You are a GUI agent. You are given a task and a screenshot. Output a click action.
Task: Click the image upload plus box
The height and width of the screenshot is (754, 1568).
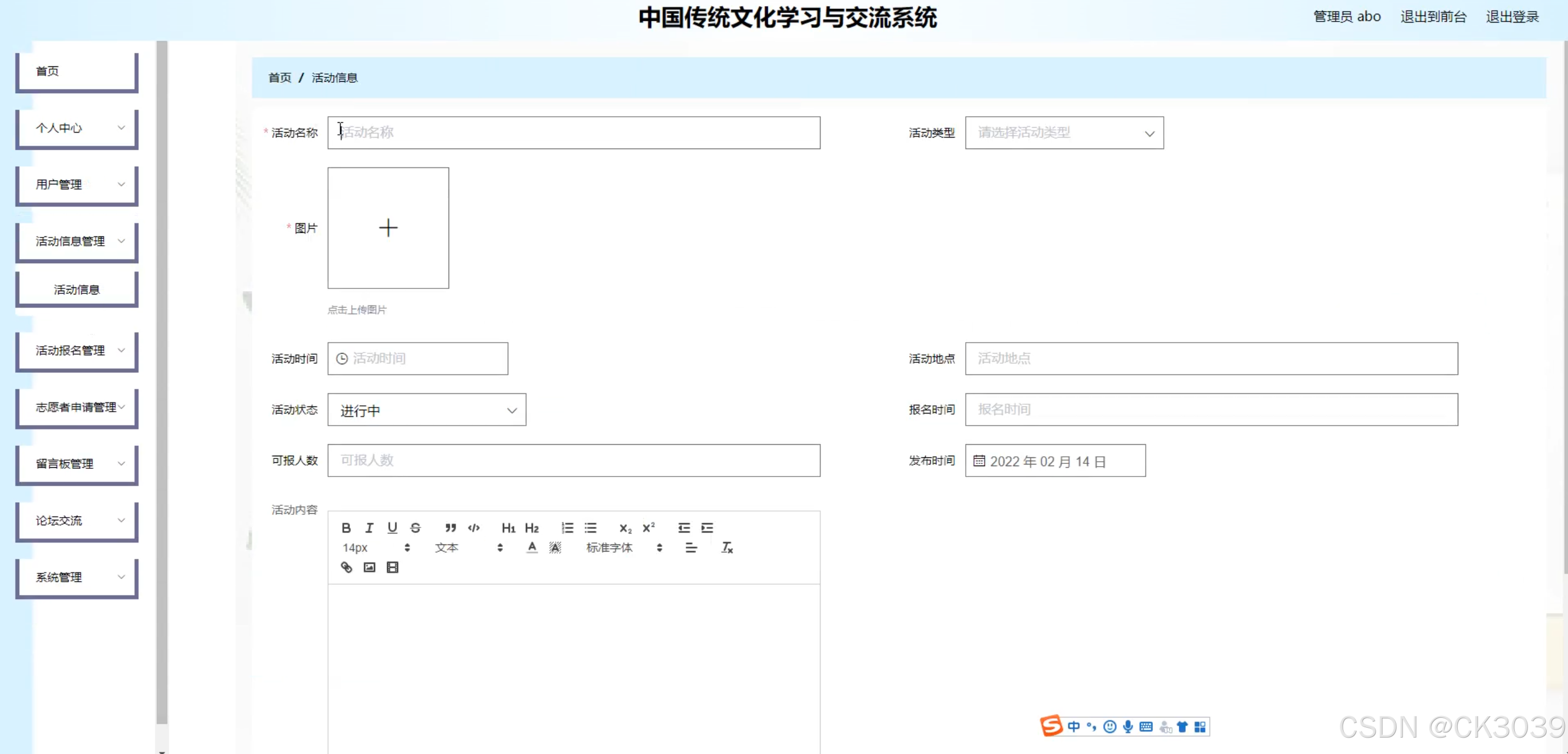click(388, 228)
